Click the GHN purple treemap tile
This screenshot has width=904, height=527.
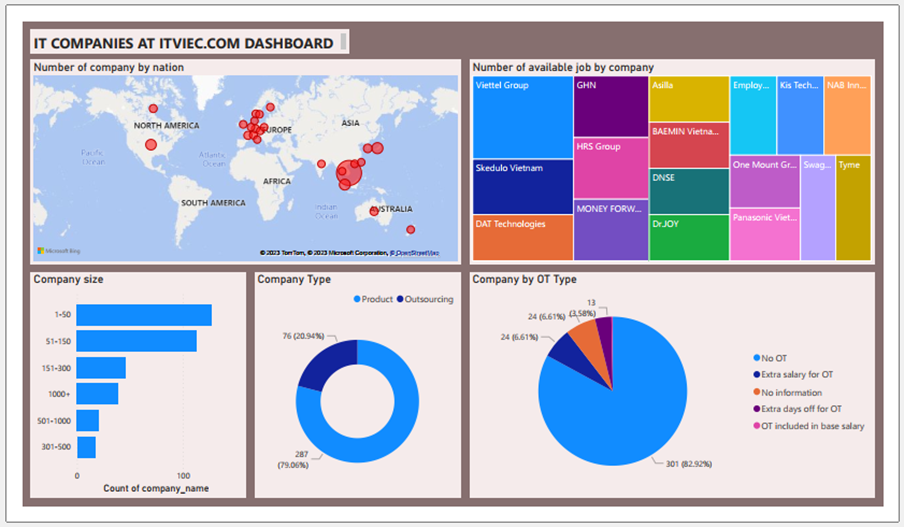[x=611, y=107]
